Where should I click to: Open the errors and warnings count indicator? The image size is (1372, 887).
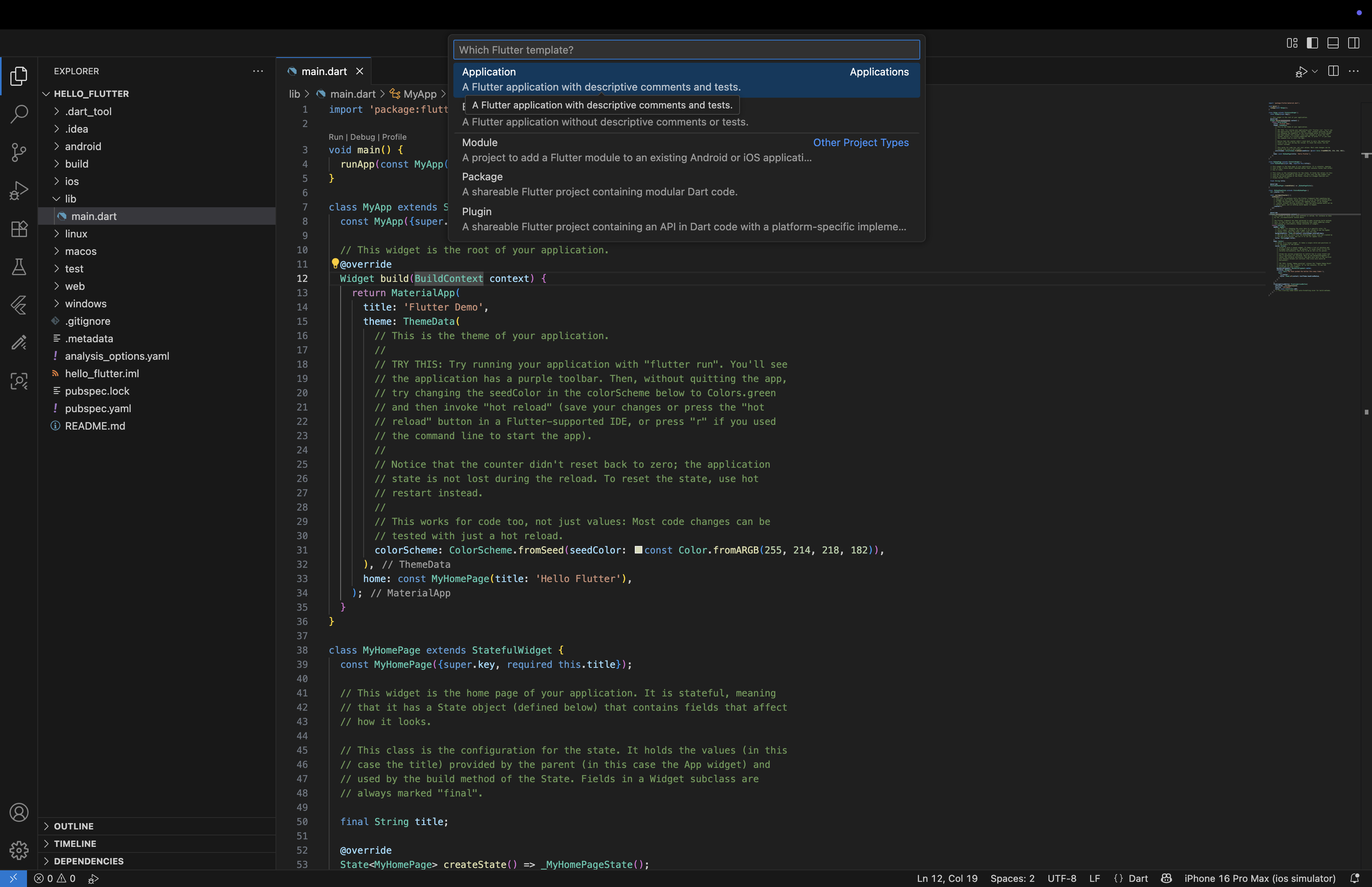coord(55,878)
